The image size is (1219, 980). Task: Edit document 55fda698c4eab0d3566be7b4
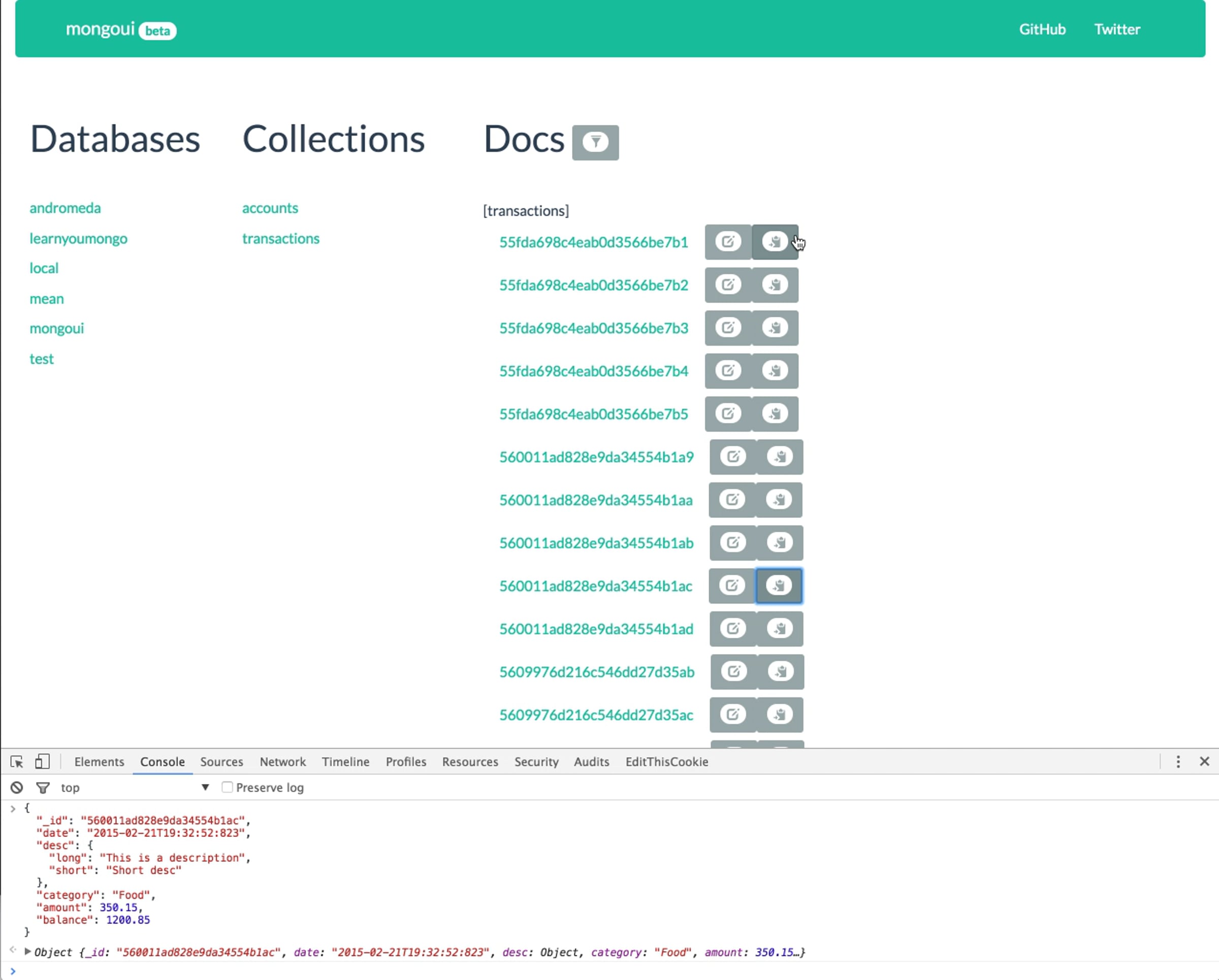coord(728,371)
